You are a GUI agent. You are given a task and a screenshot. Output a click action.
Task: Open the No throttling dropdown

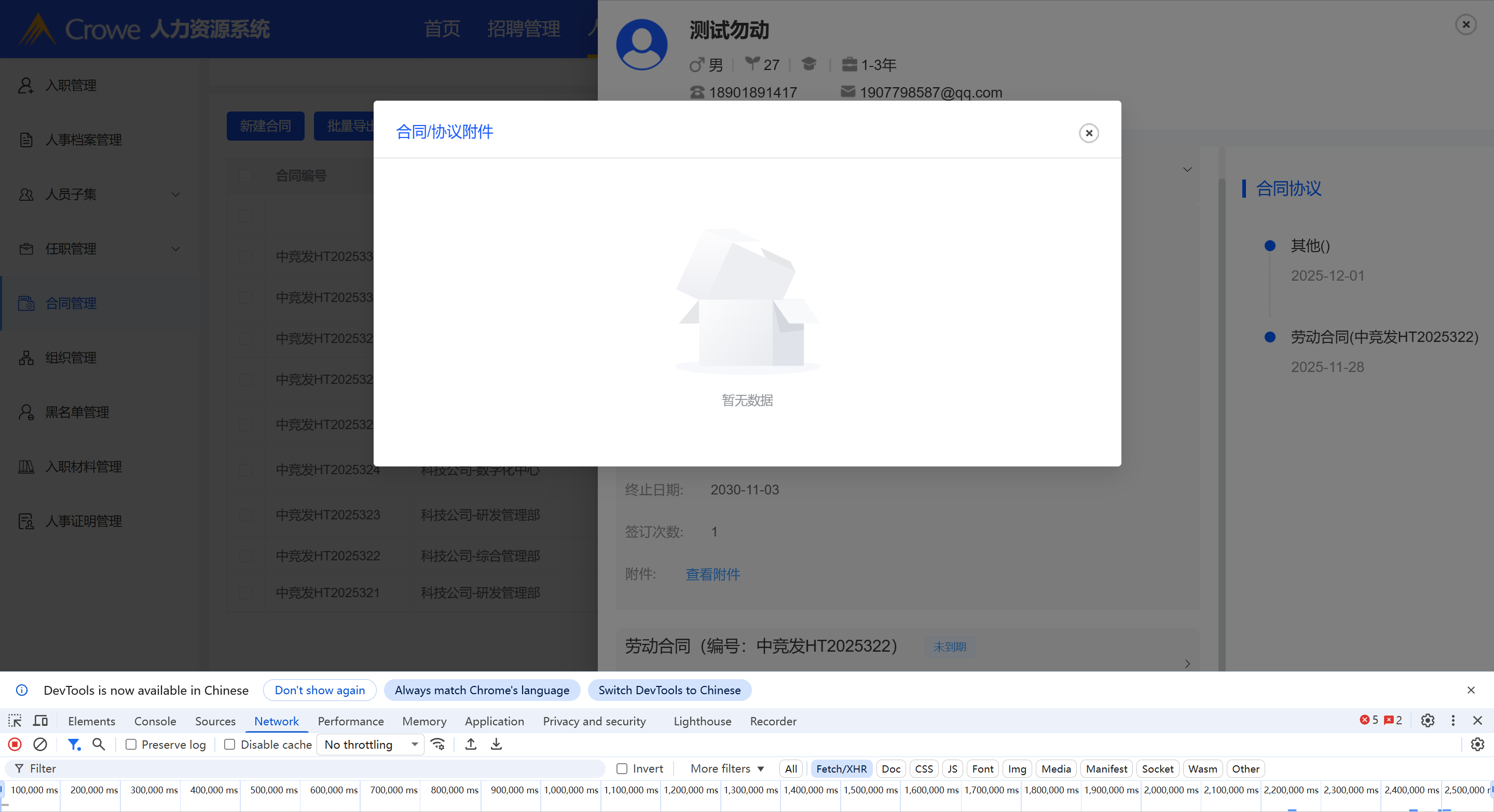(x=370, y=745)
